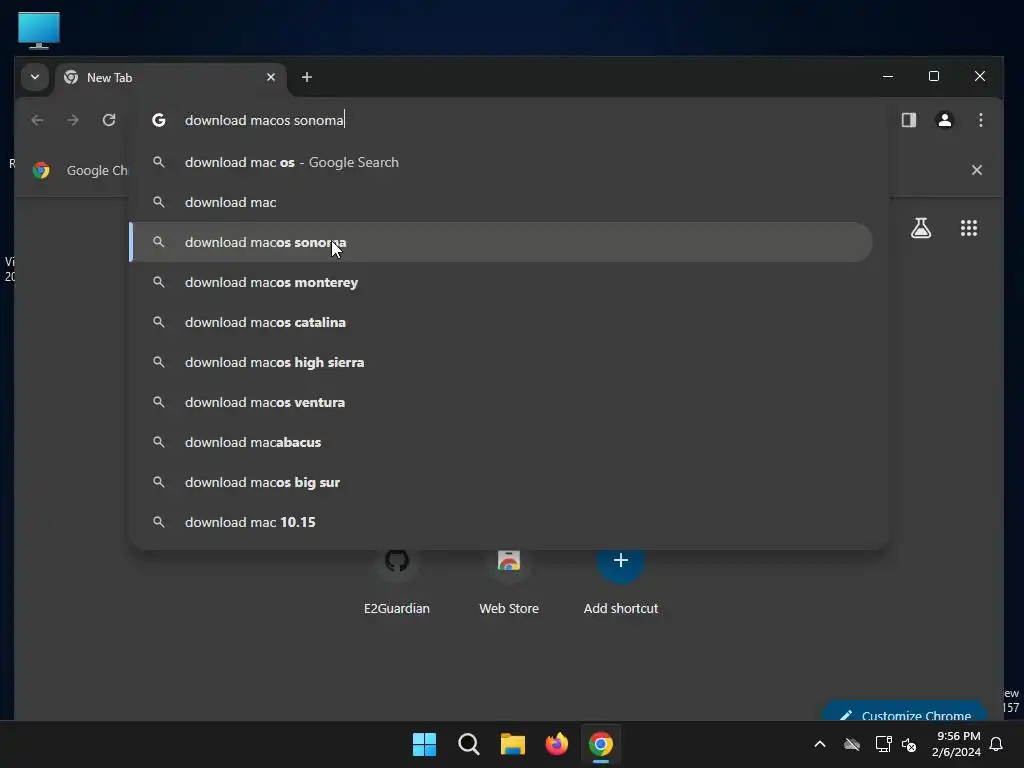Open the Web Store shortcut
The width and height of the screenshot is (1024, 768).
click(509, 582)
